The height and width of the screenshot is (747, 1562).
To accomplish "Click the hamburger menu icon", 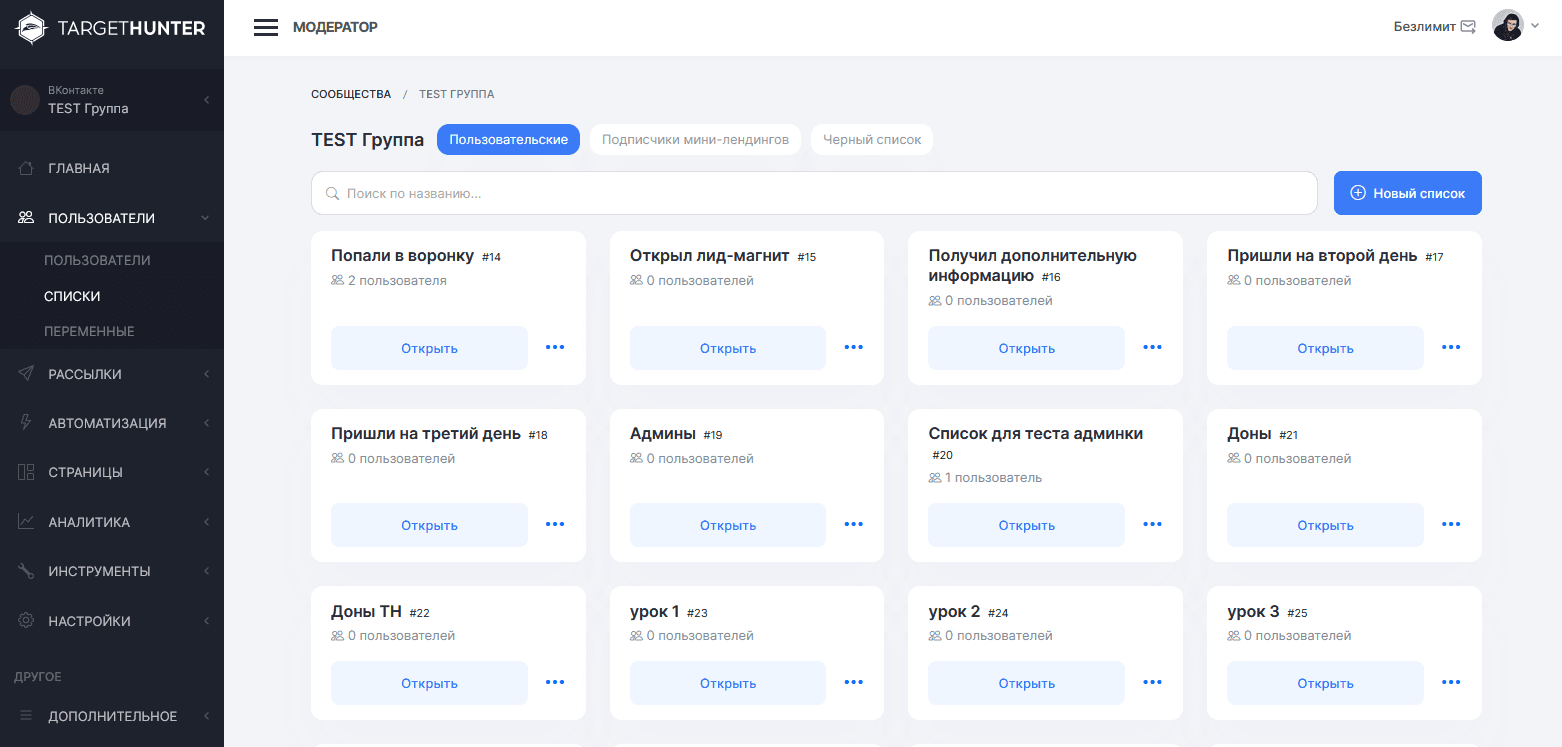I will point(266,28).
